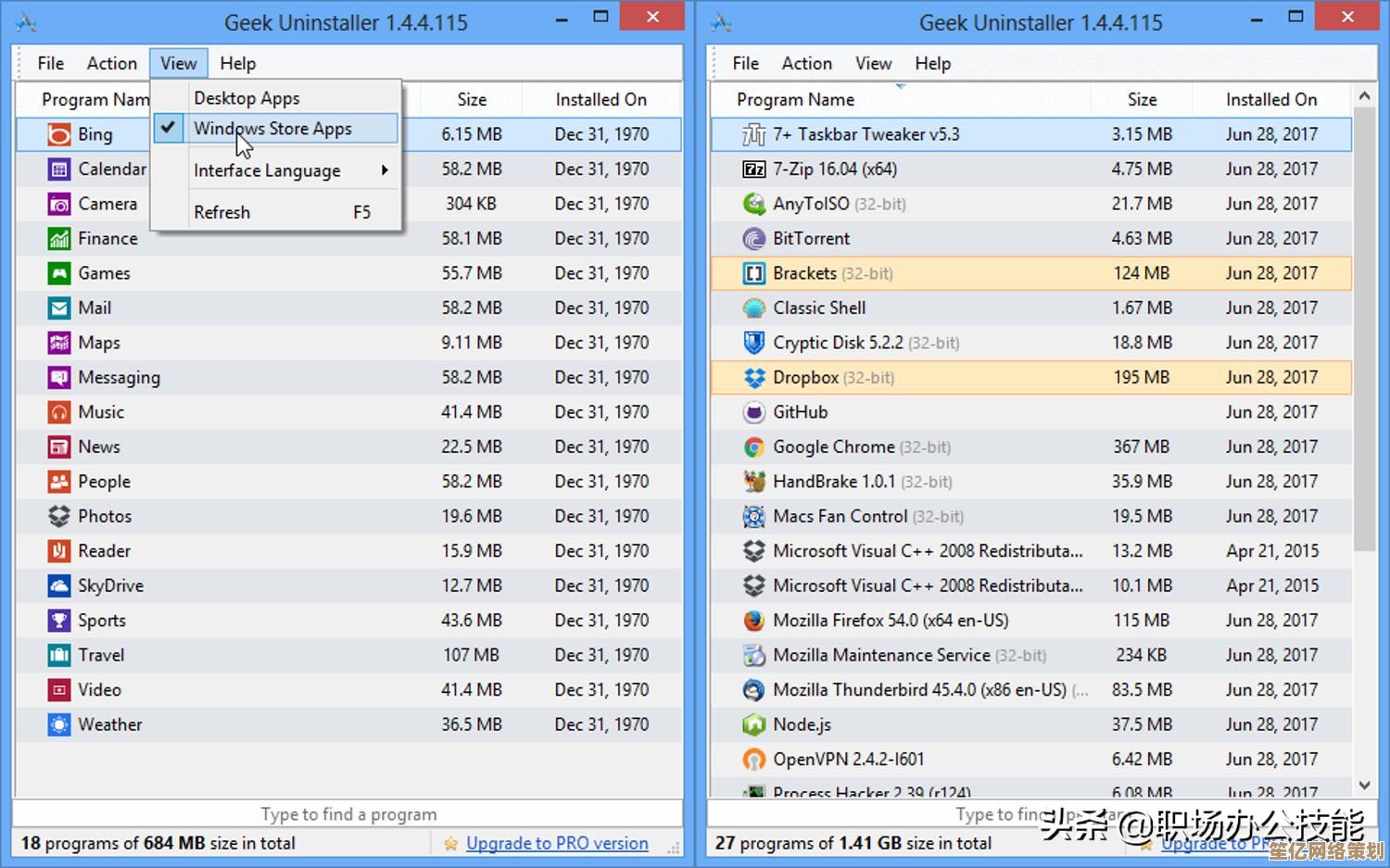This screenshot has height=868, width=1390.
Task: Select the 7-Zip program icon
Action: point(753,169)
